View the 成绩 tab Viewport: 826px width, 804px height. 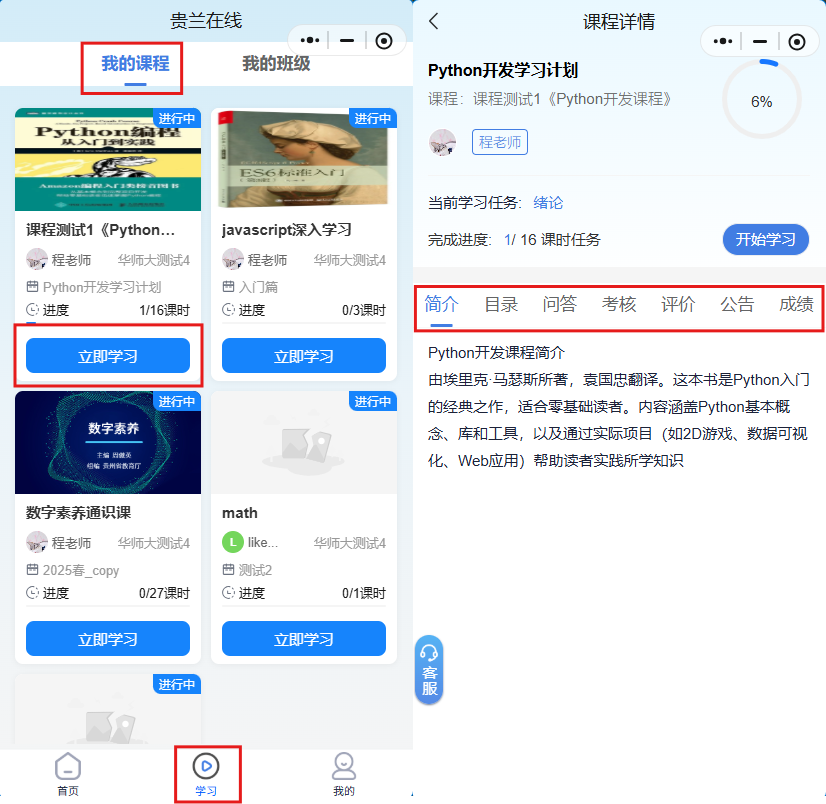796,305
